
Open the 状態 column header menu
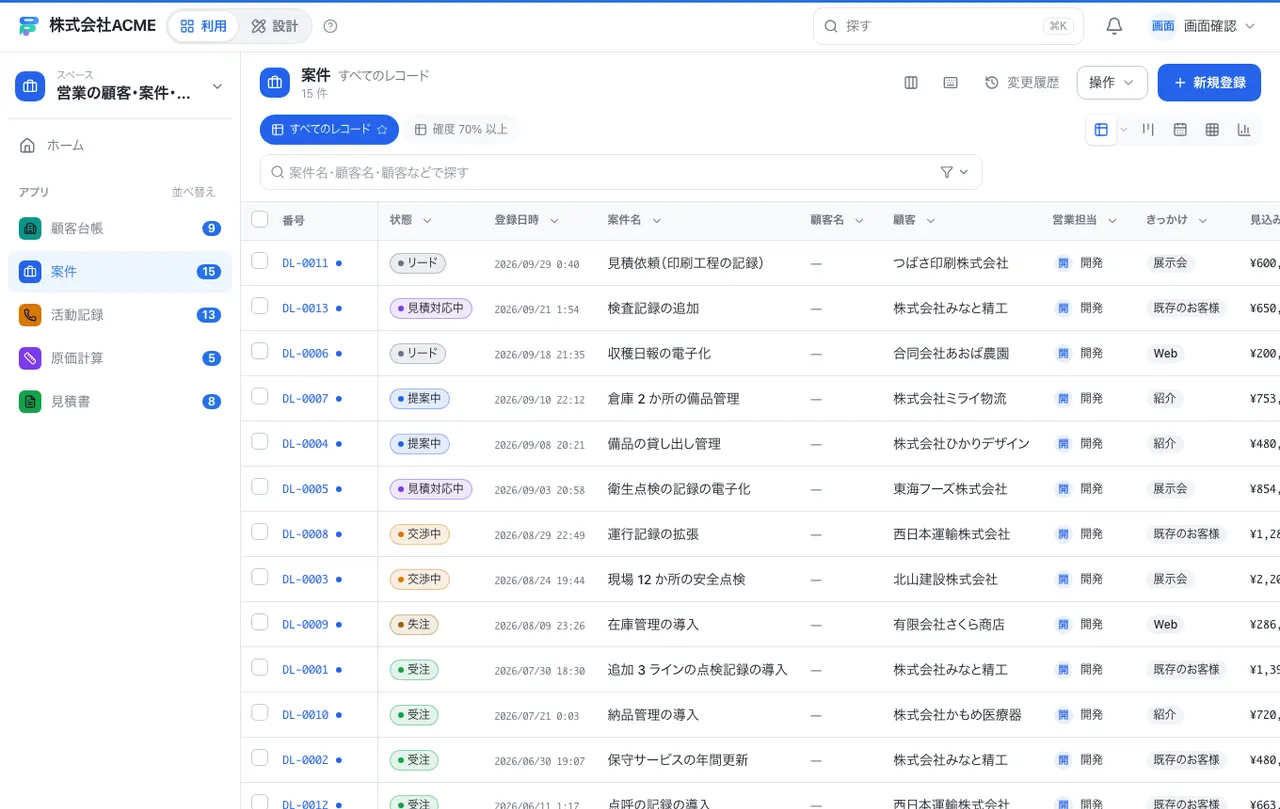point(427,221)
